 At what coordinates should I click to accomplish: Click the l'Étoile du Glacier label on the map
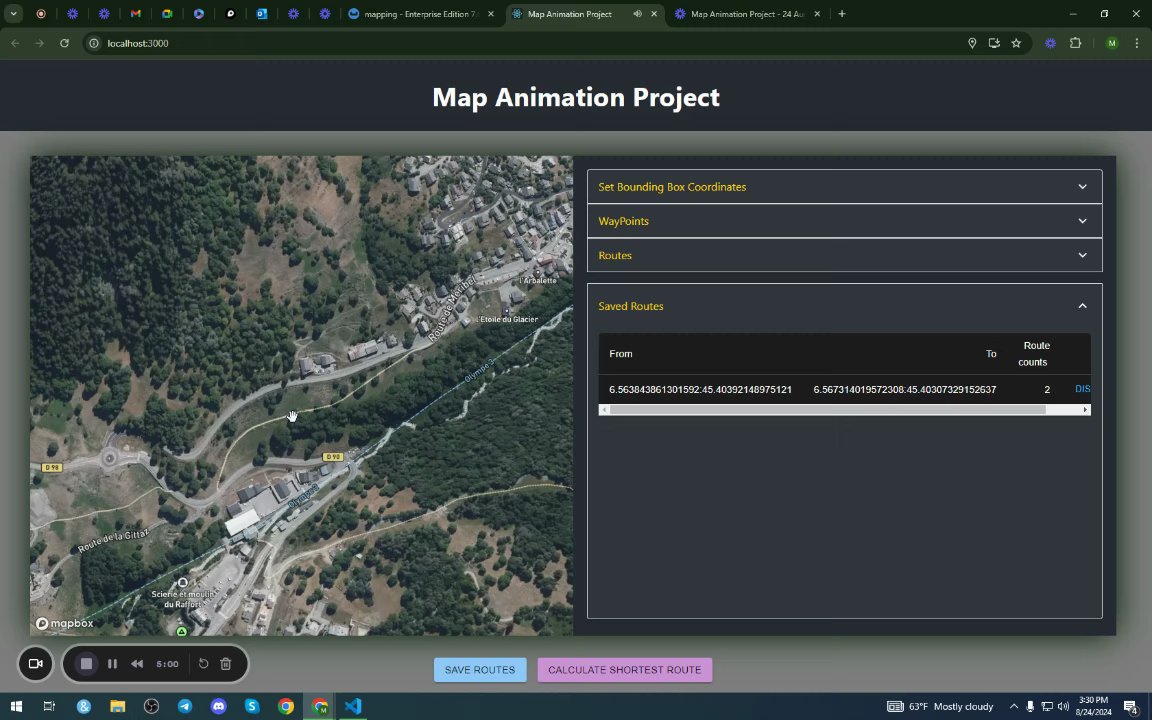click(508, 320)
